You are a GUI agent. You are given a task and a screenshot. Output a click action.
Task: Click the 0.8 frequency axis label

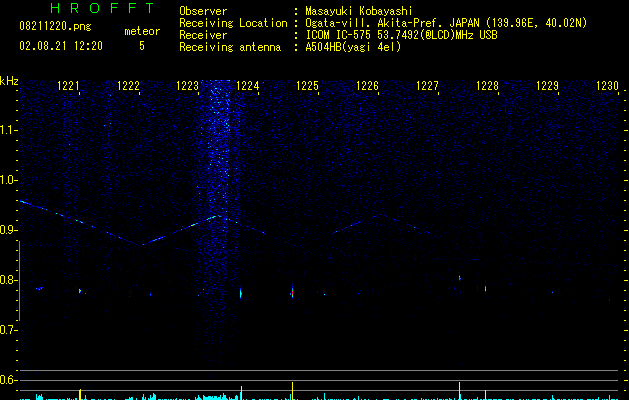pyautogui.click(x=8, y=280)
